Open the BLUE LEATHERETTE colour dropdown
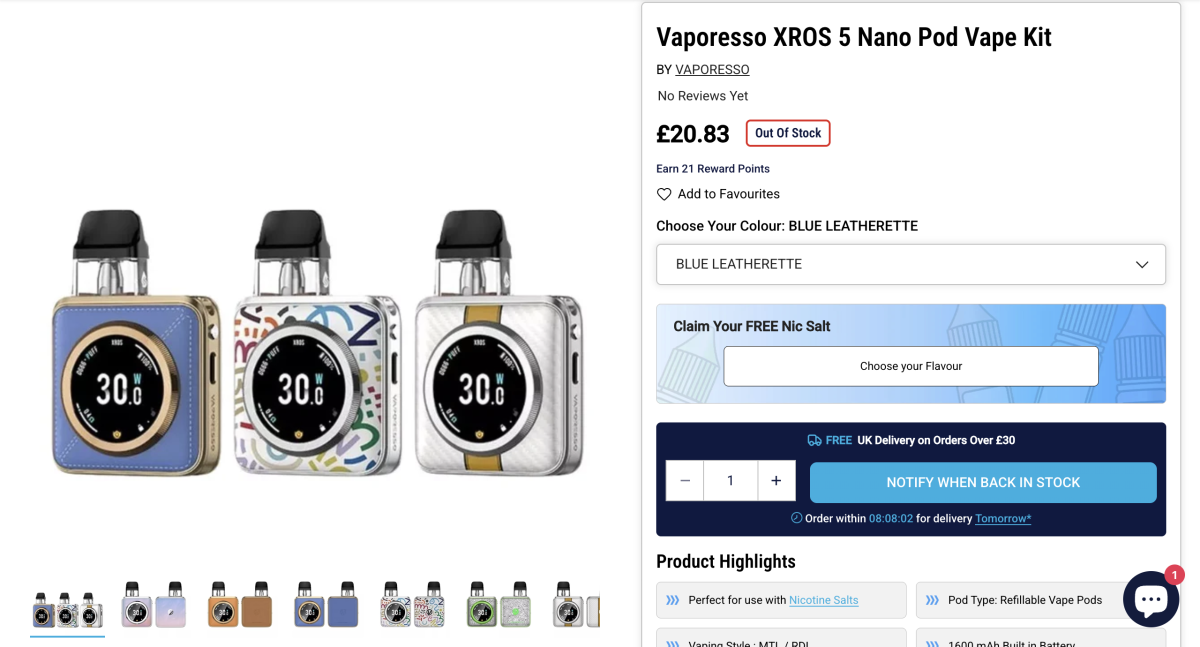1200x647 pixels. click(910, 264)
